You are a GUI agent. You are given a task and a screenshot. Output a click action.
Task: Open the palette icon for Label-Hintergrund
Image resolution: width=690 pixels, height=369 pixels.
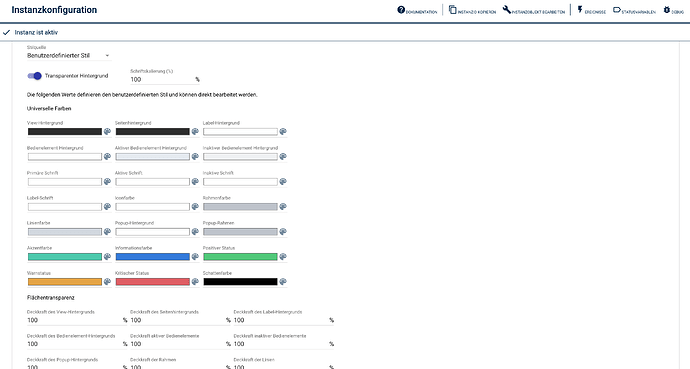pos(283,132)
